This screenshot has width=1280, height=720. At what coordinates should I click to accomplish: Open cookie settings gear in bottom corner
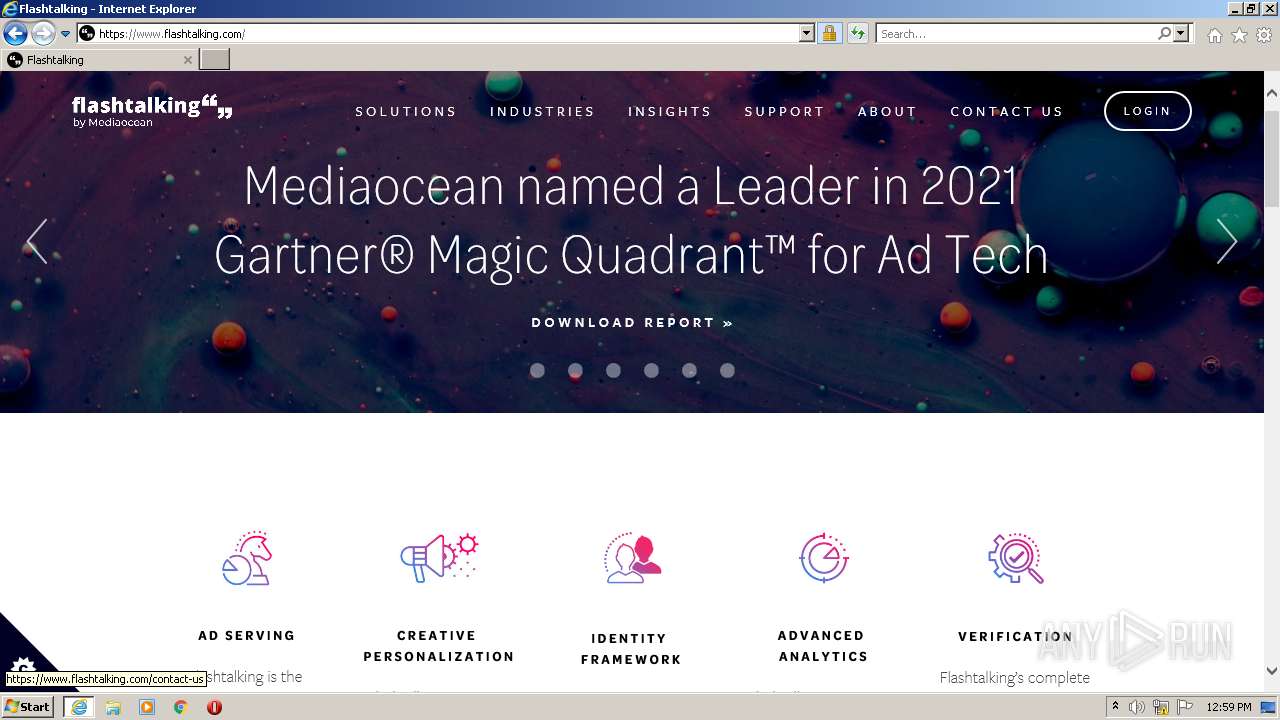point(23,667)
